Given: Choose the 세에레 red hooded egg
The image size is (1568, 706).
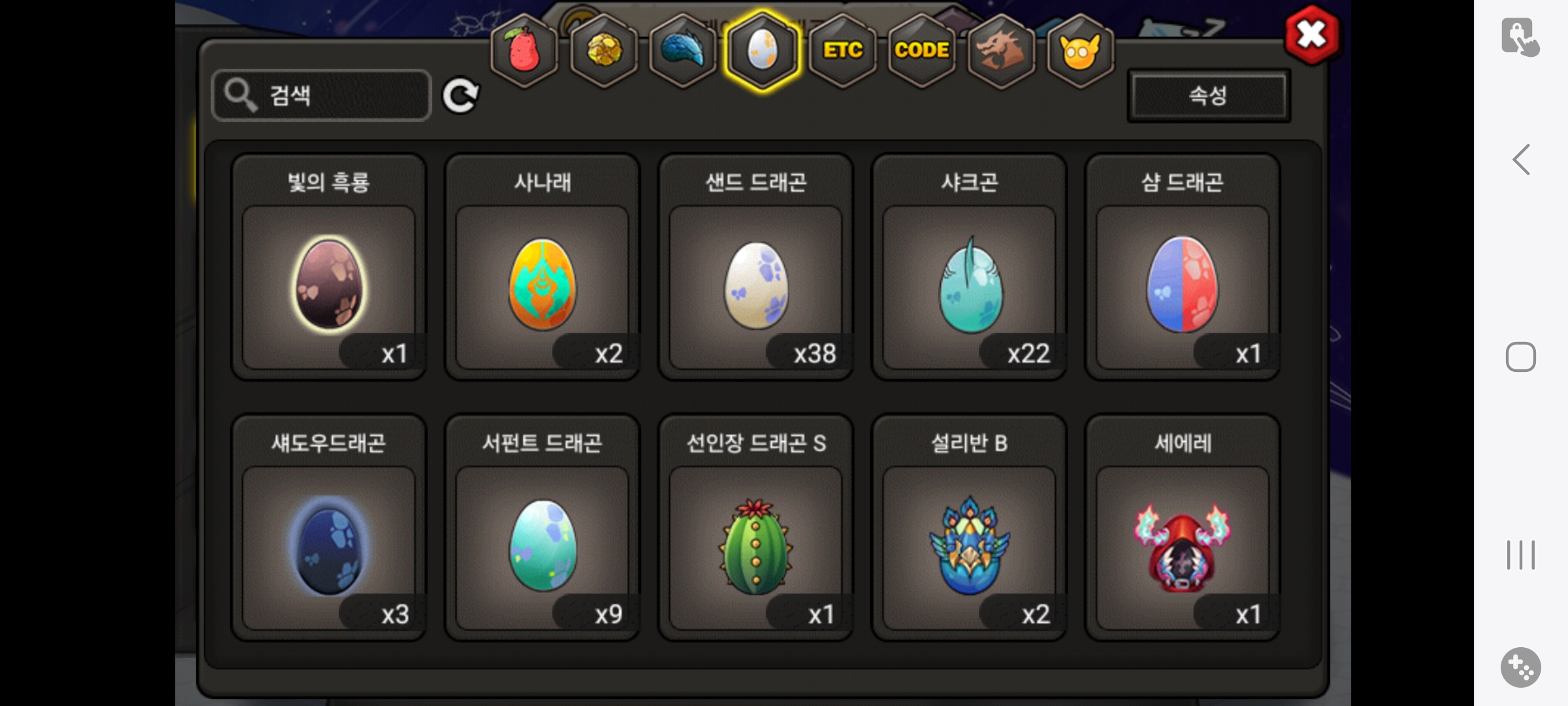Looking at the screenshot, I should click(1183, 528).
